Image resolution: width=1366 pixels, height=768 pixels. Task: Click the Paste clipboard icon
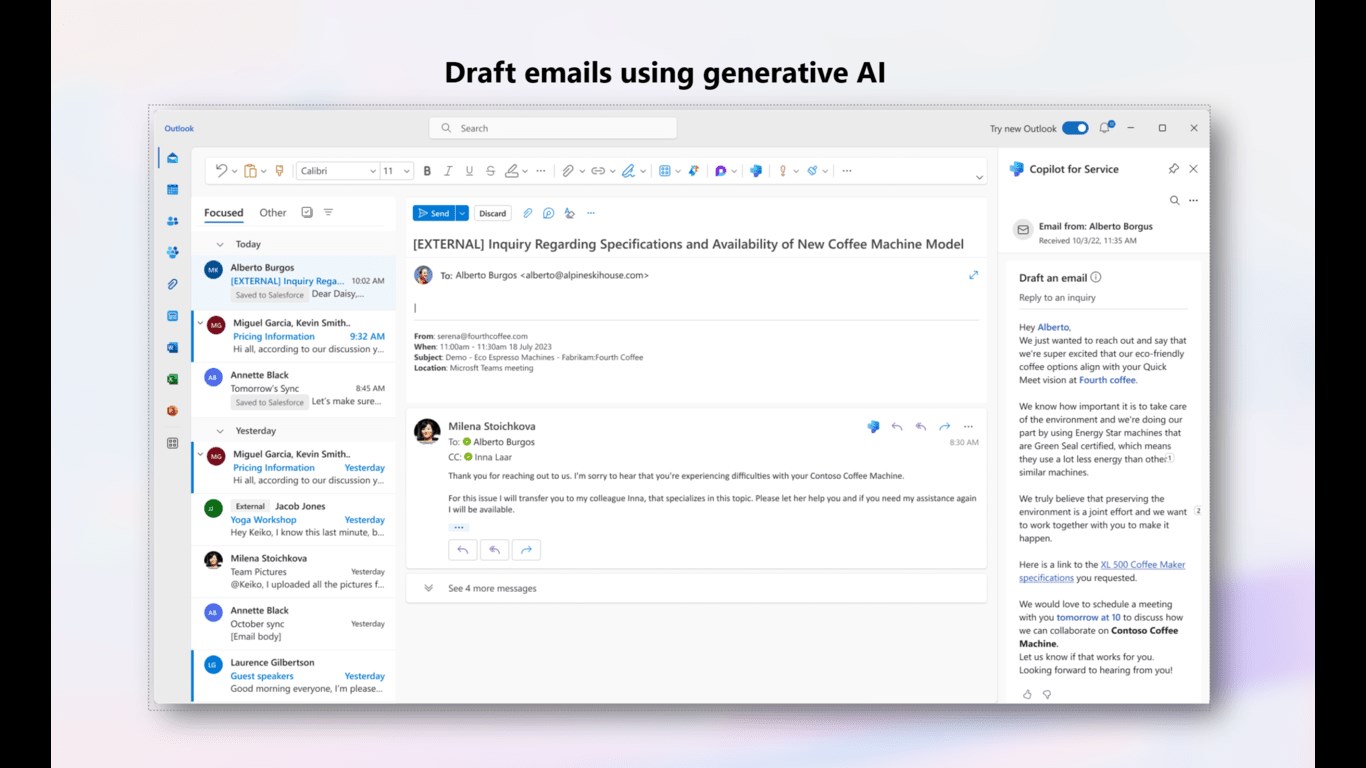click(x=250, y=171)
